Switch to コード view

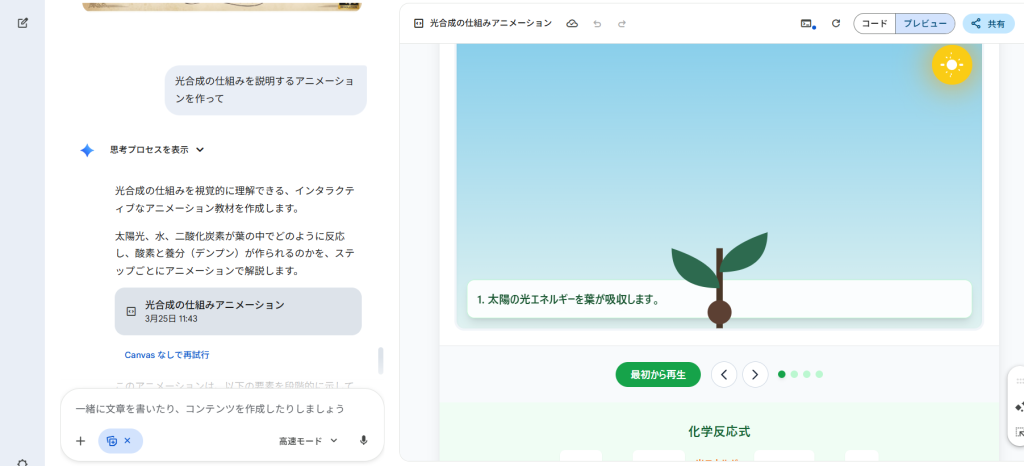coord(874,23)
